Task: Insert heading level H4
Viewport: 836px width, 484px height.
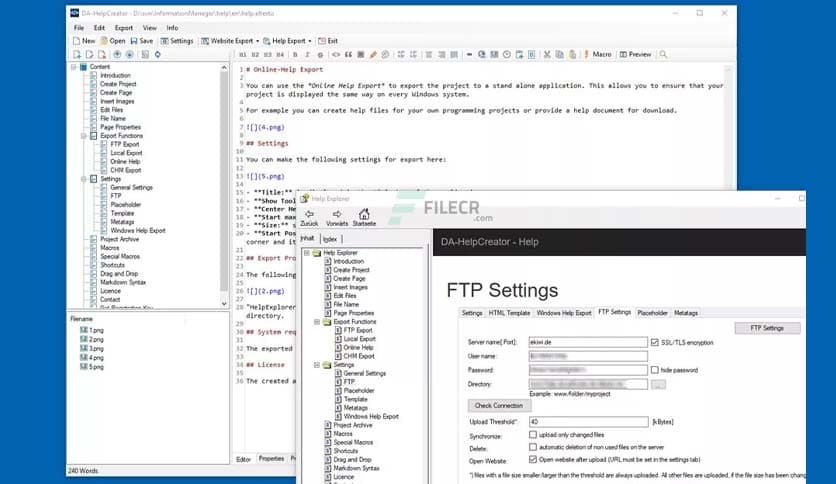Action: [x=280, y=55]
